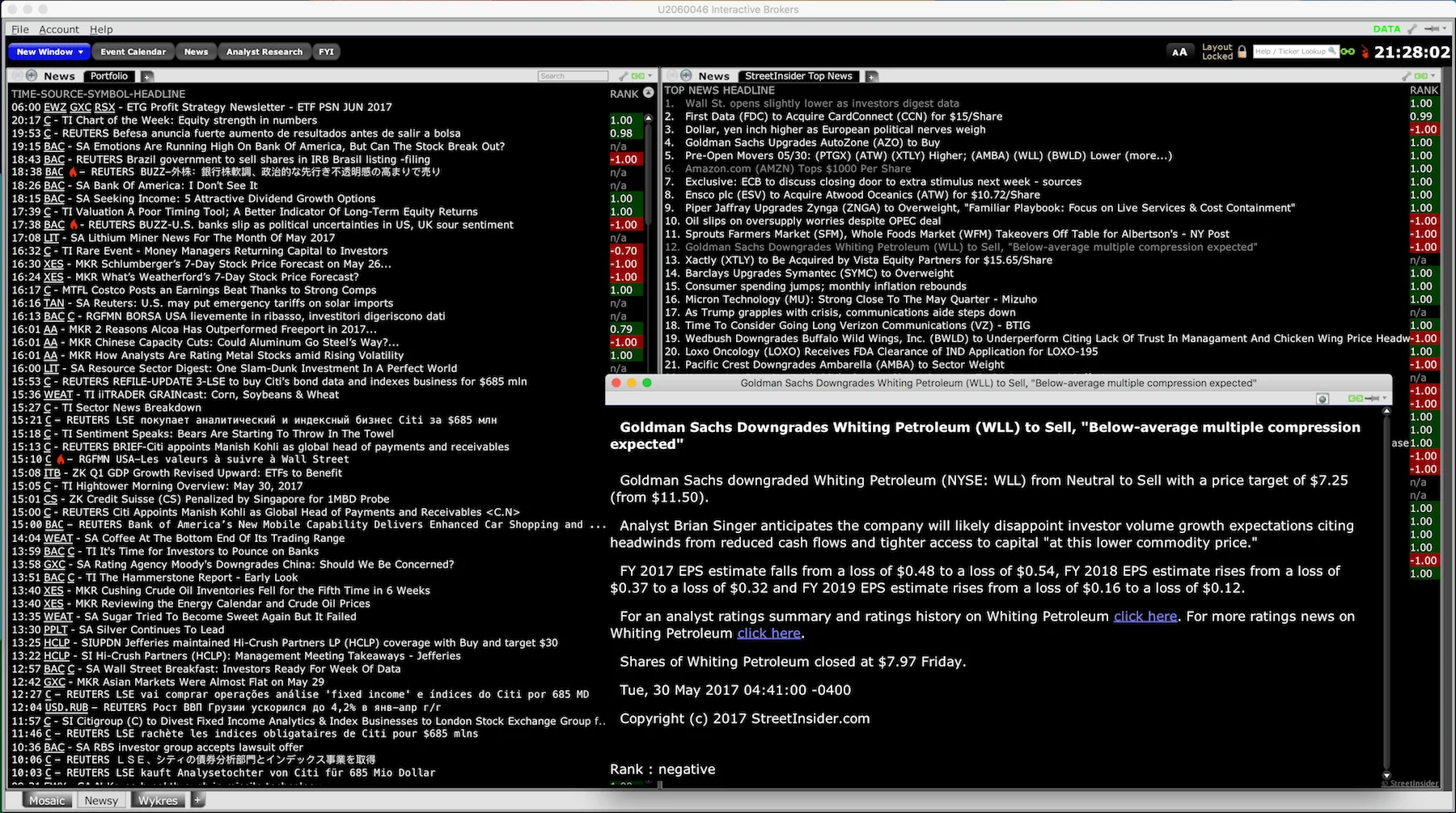
Task: Click the article popup vertical scrollbar
Action: 1386,595
